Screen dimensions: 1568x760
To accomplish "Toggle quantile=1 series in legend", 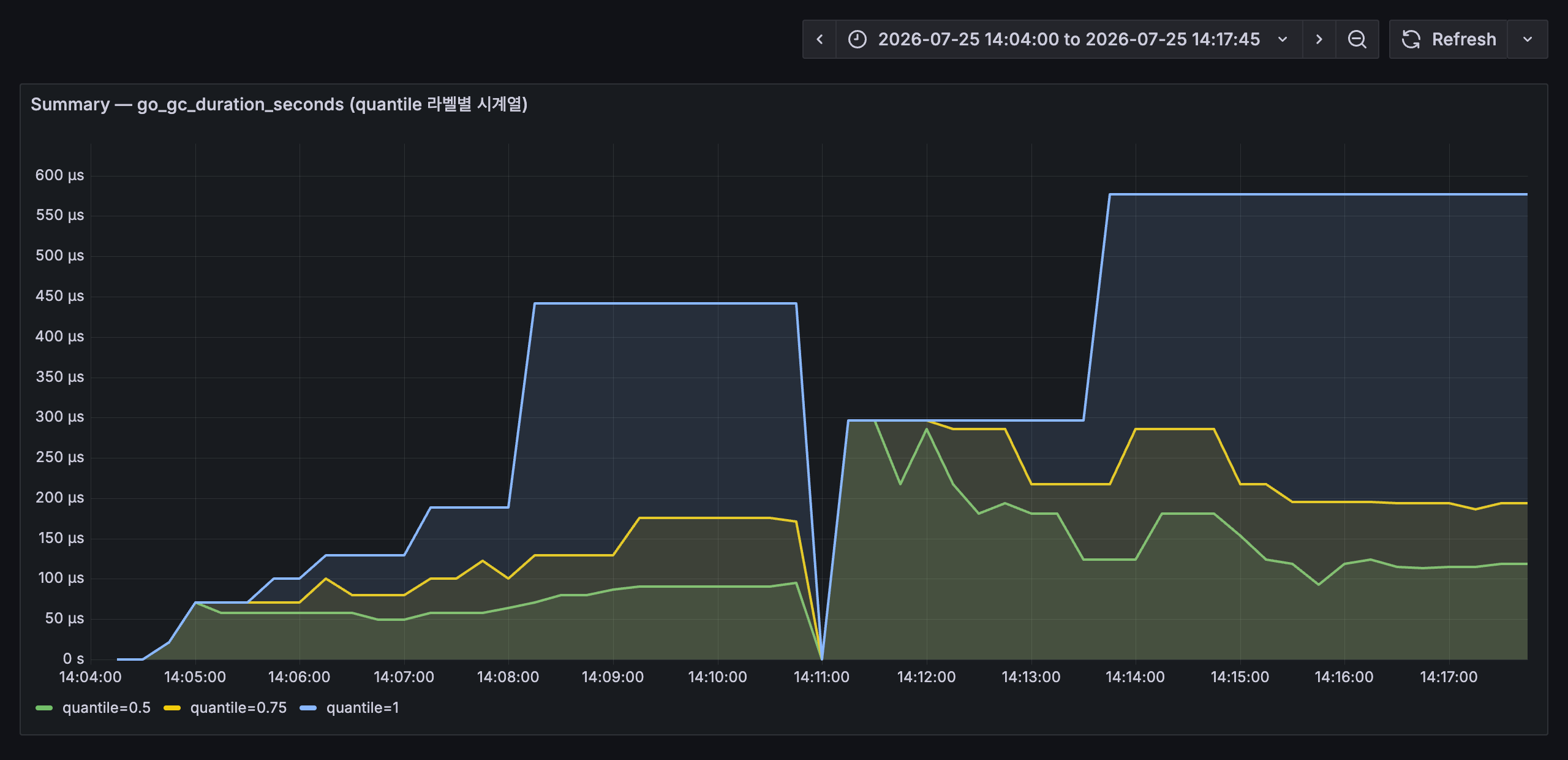I will [363, 708].
